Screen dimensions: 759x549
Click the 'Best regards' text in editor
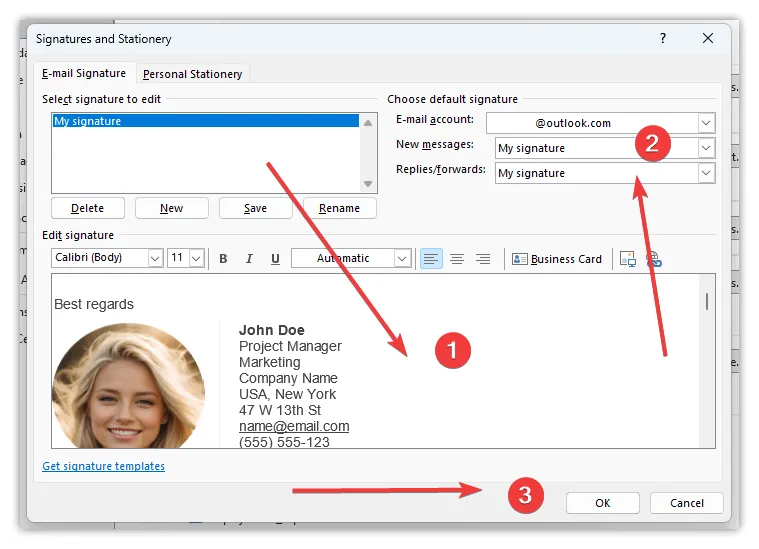94,304
